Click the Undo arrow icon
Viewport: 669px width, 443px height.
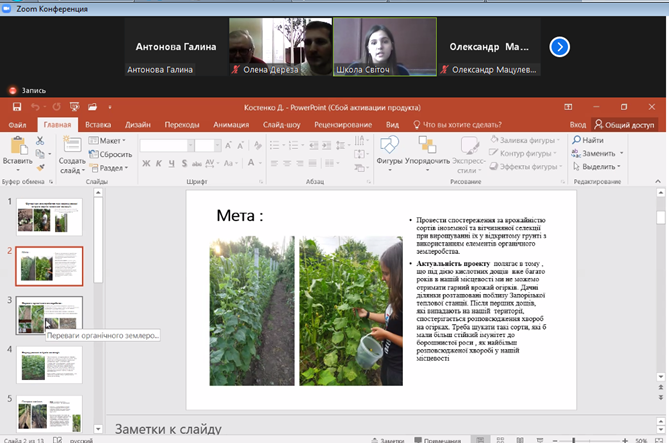coord(36,107)
